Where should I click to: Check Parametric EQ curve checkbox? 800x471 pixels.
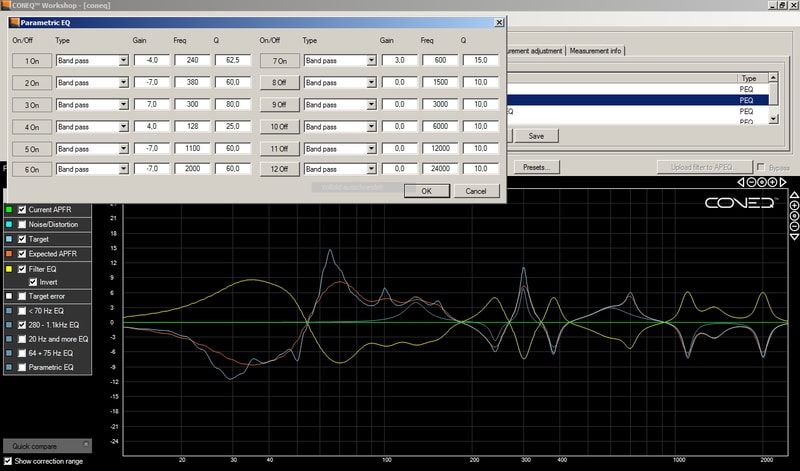tap(22, 367)
